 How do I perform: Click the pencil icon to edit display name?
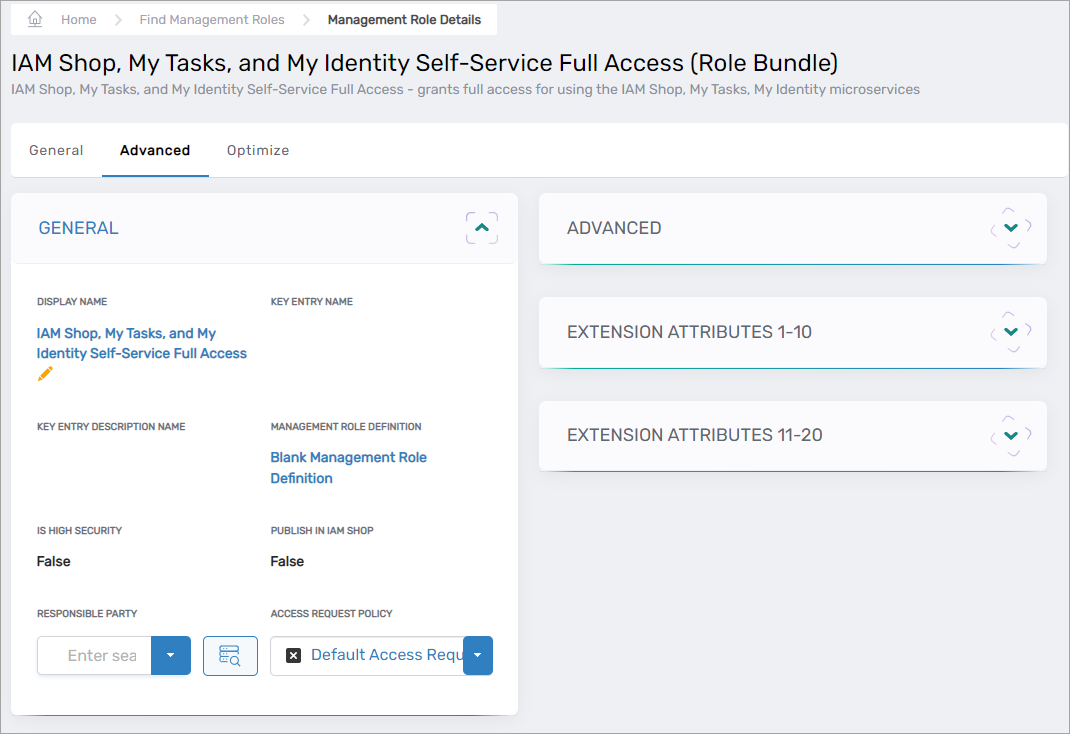[x=45, y=374]
